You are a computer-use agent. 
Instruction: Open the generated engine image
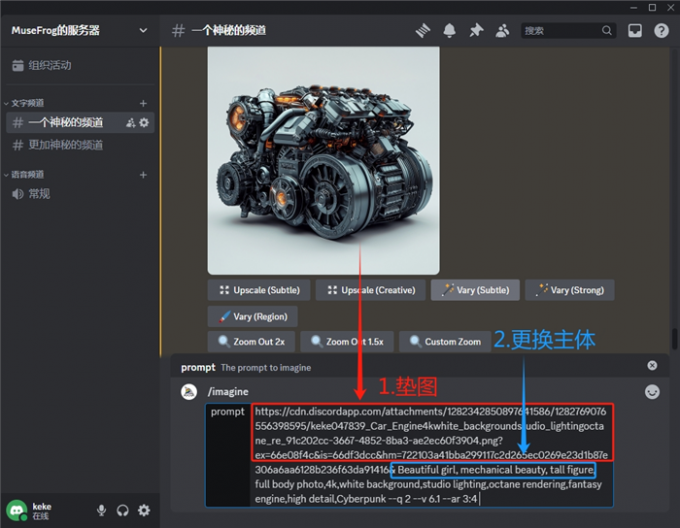(x=324, y=161)
